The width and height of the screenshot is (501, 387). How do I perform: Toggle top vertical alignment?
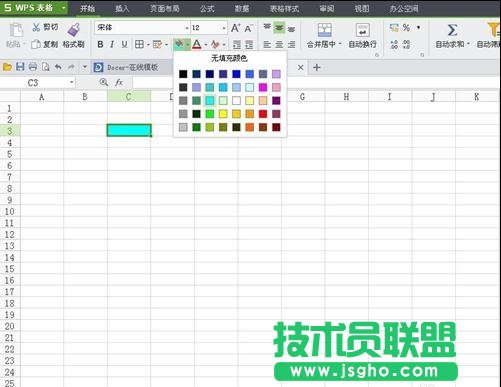[x=267, y=28]
